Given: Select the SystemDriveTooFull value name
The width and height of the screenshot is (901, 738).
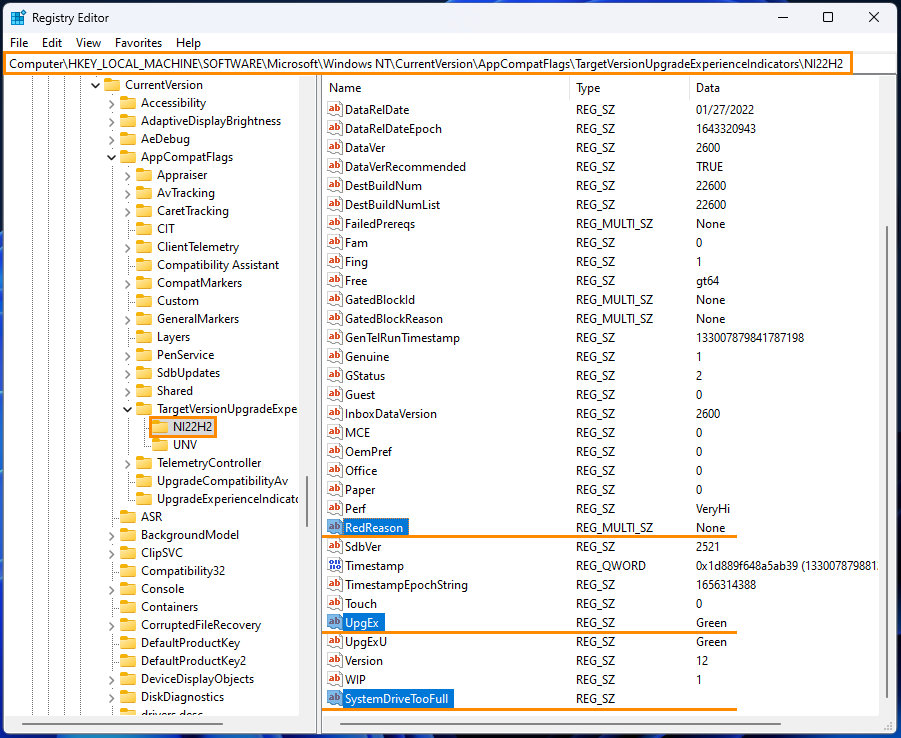Looking at the screenshot, I should click(x=396, y=699).
